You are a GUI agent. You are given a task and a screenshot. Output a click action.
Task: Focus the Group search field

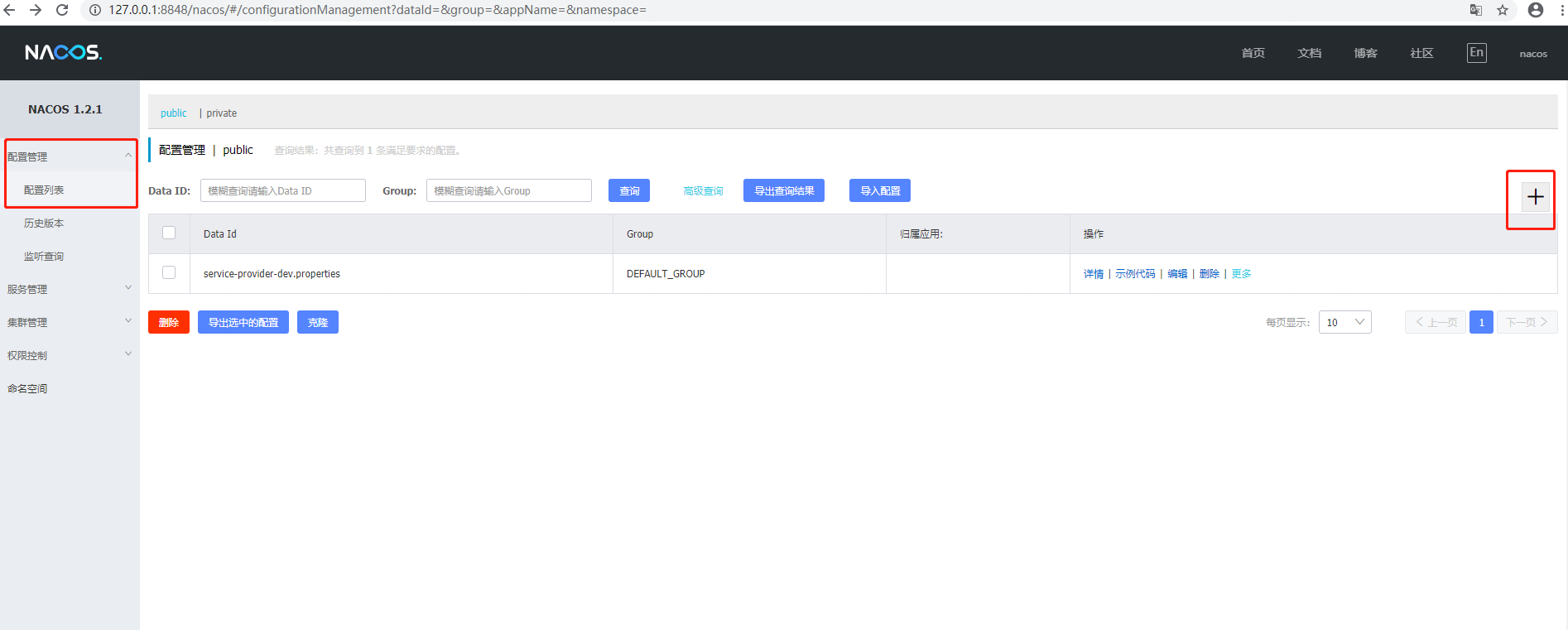[509, 190]
